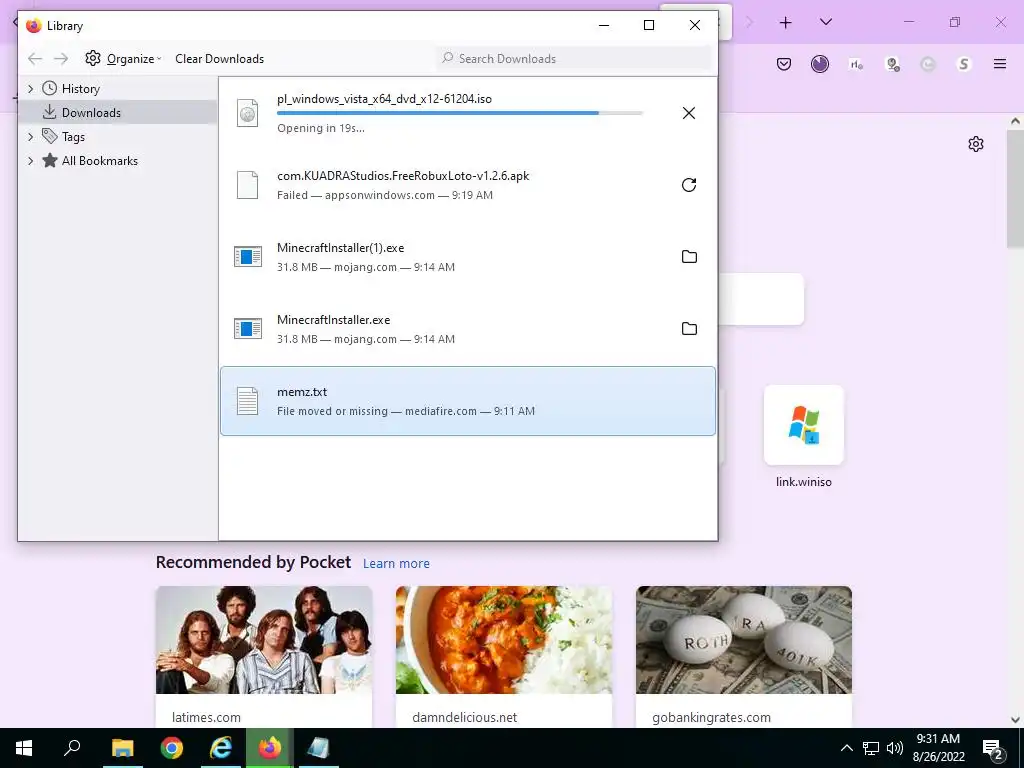This screenshot has width=1024, height=768.
Task: Launch Google Chrome from the taskbar
Action: (172, 748)
